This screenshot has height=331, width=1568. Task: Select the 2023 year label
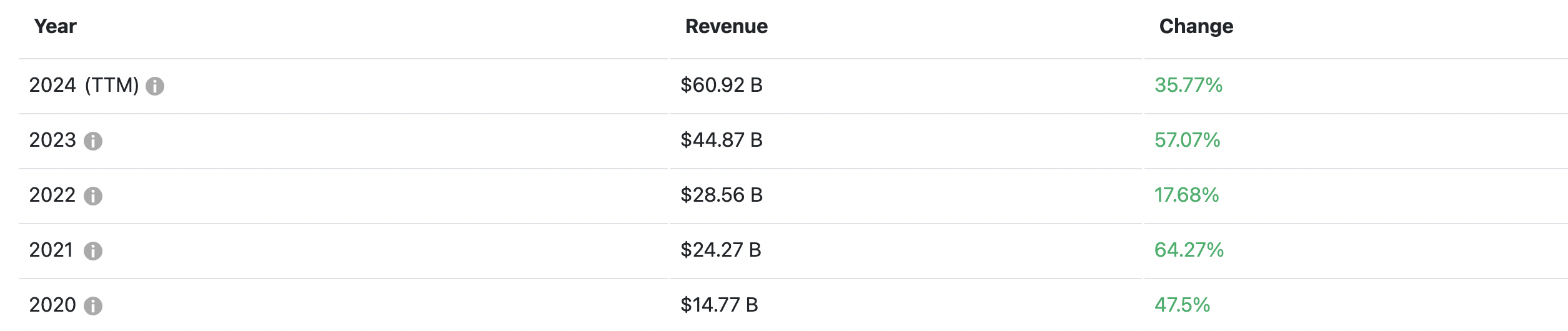52,140
